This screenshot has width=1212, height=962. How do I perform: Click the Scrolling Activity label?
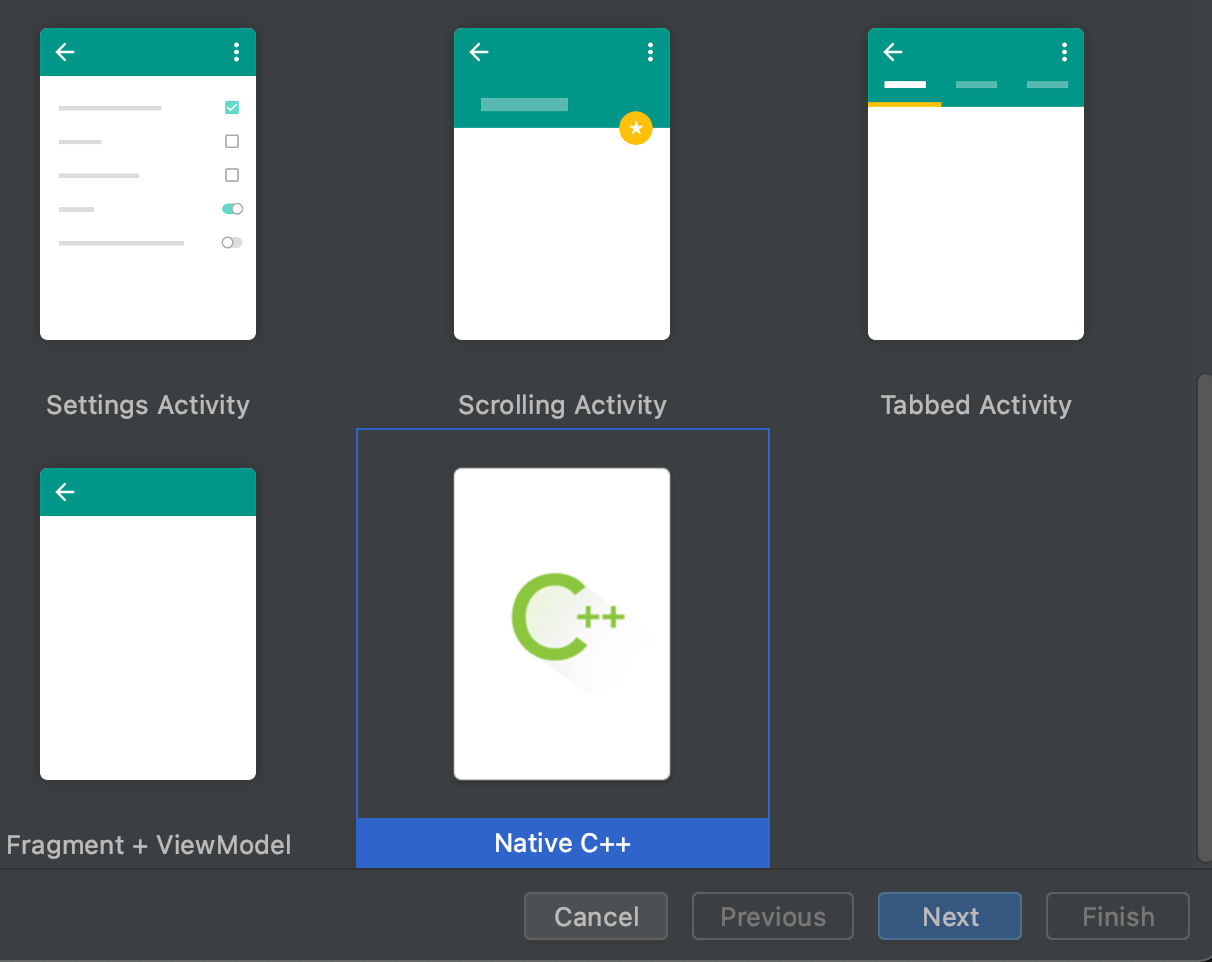point(562,405)
